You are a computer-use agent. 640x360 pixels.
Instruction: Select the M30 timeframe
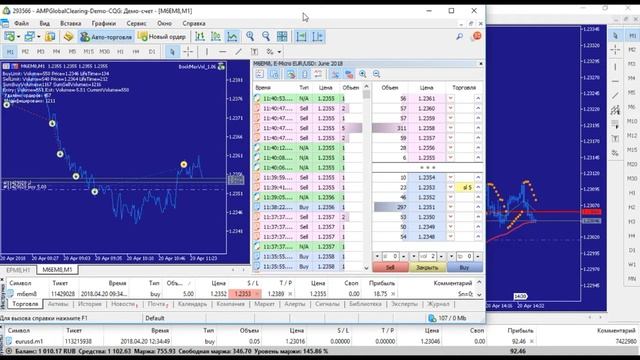click(x=104, y=52)
